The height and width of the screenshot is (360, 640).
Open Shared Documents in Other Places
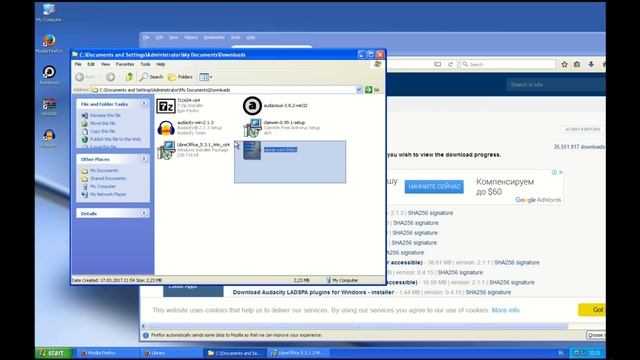click(108, 178)
